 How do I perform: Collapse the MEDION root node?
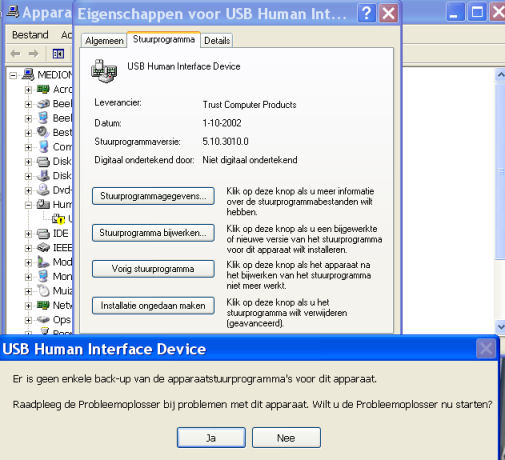pos(13,75)
